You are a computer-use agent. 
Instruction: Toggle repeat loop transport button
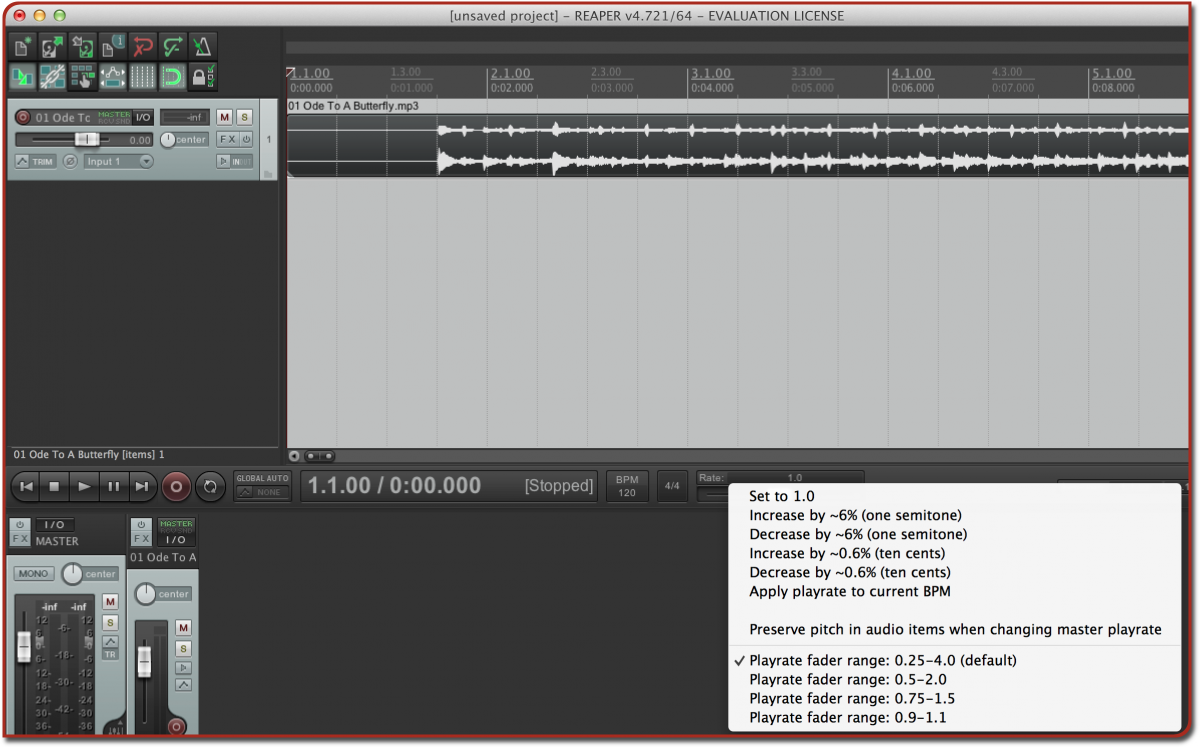210,486
